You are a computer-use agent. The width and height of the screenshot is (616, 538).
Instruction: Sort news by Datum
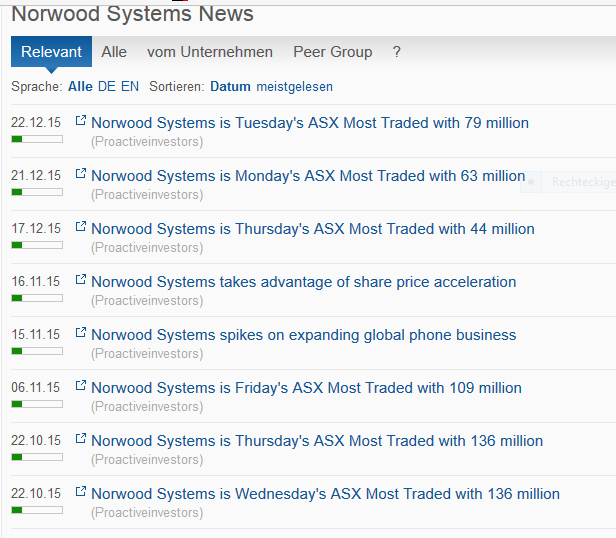[x=230, y=87]
